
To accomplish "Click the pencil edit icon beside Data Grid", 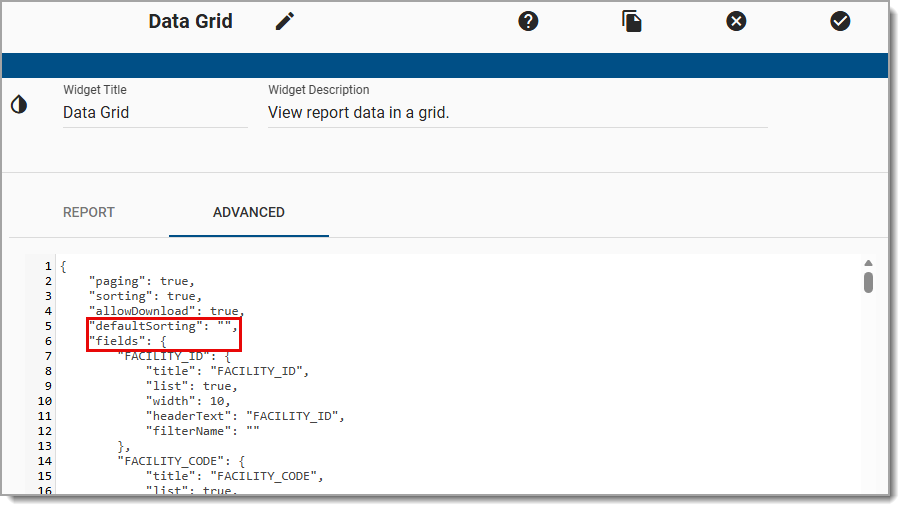I will click(x=285, y=21).
